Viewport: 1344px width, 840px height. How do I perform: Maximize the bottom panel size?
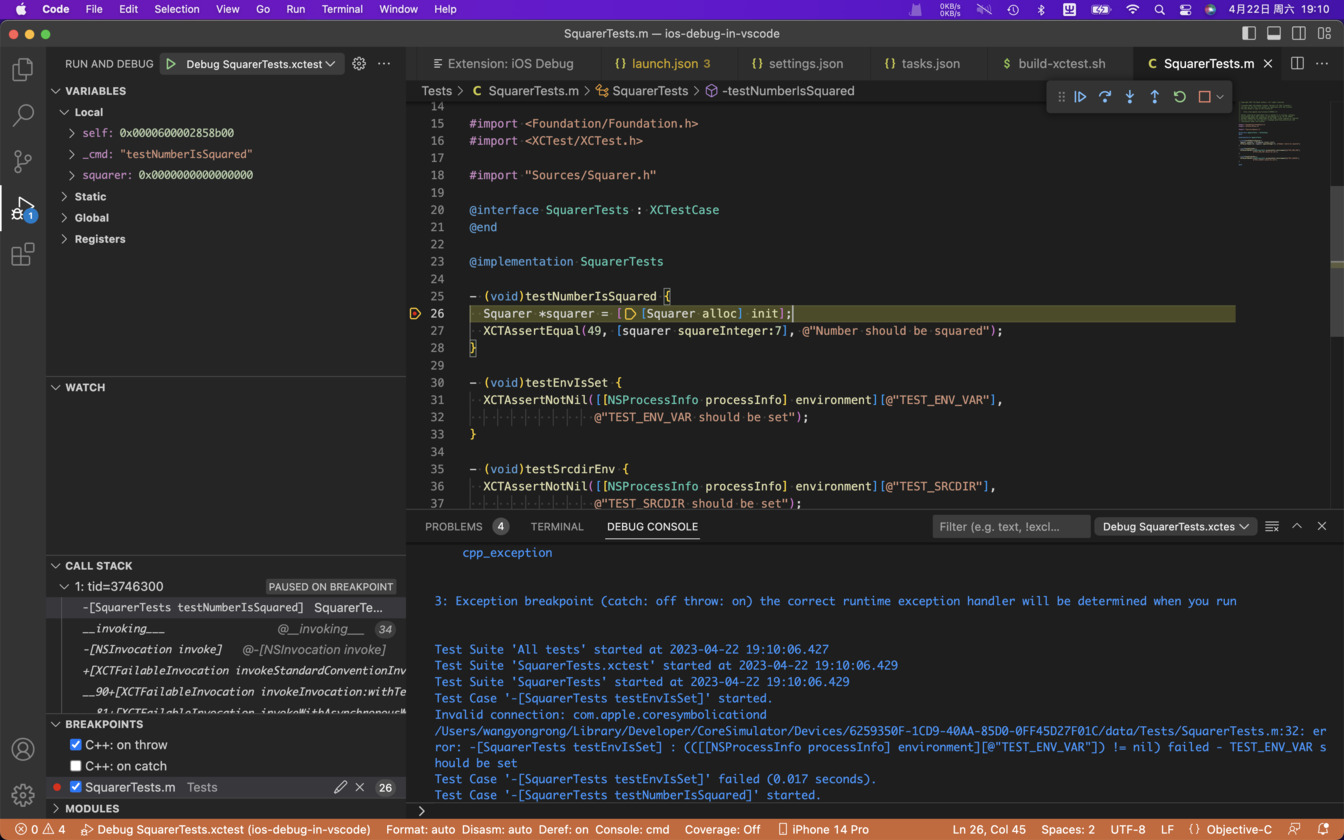(1297, 526)
